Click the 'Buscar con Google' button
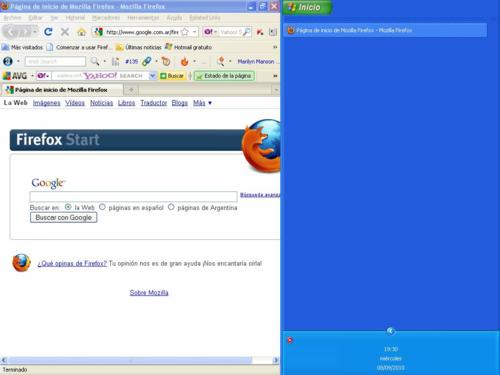500x375 pixels. pos(63,218)
